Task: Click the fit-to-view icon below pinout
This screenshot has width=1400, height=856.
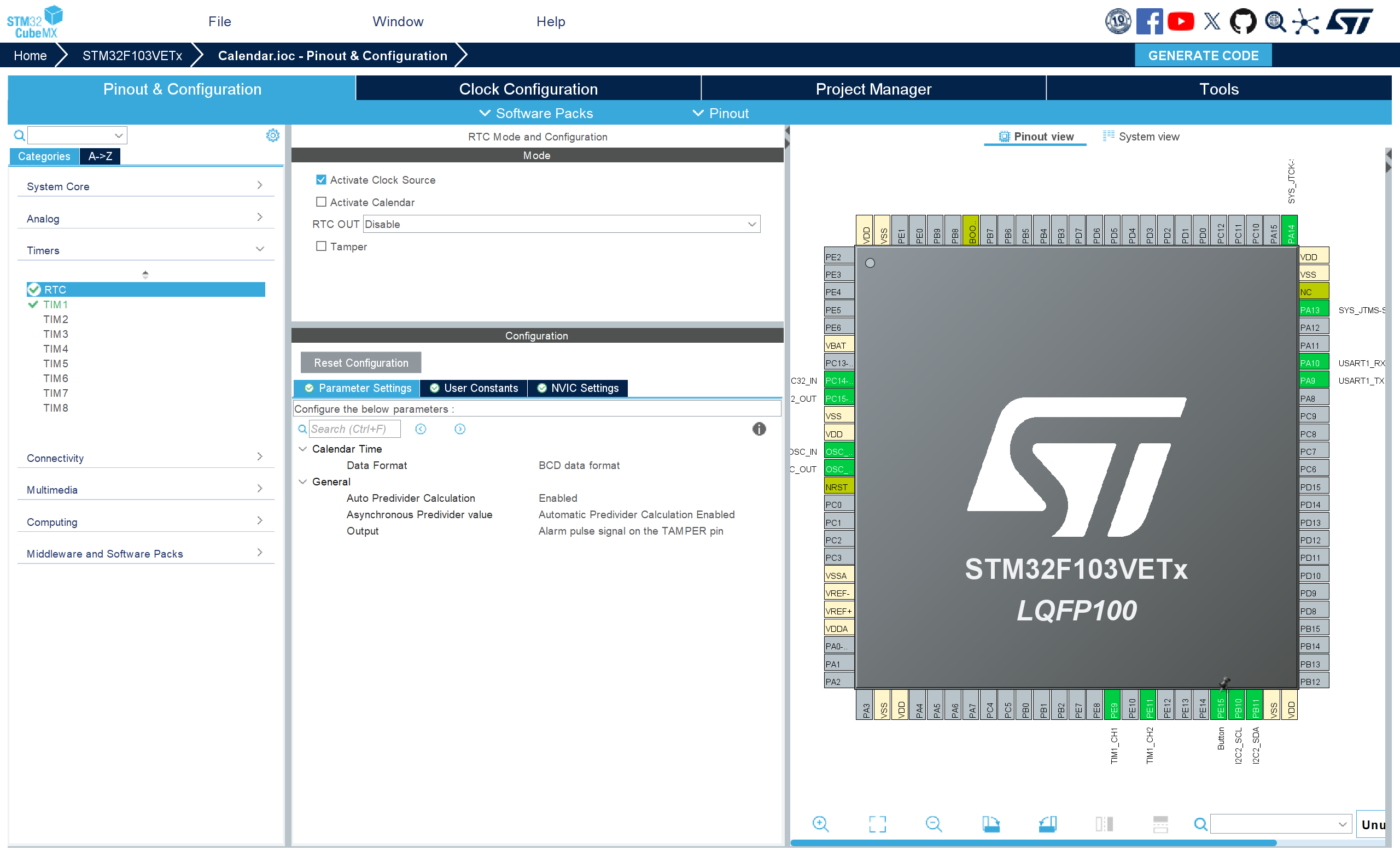Action: click(877, 824)
